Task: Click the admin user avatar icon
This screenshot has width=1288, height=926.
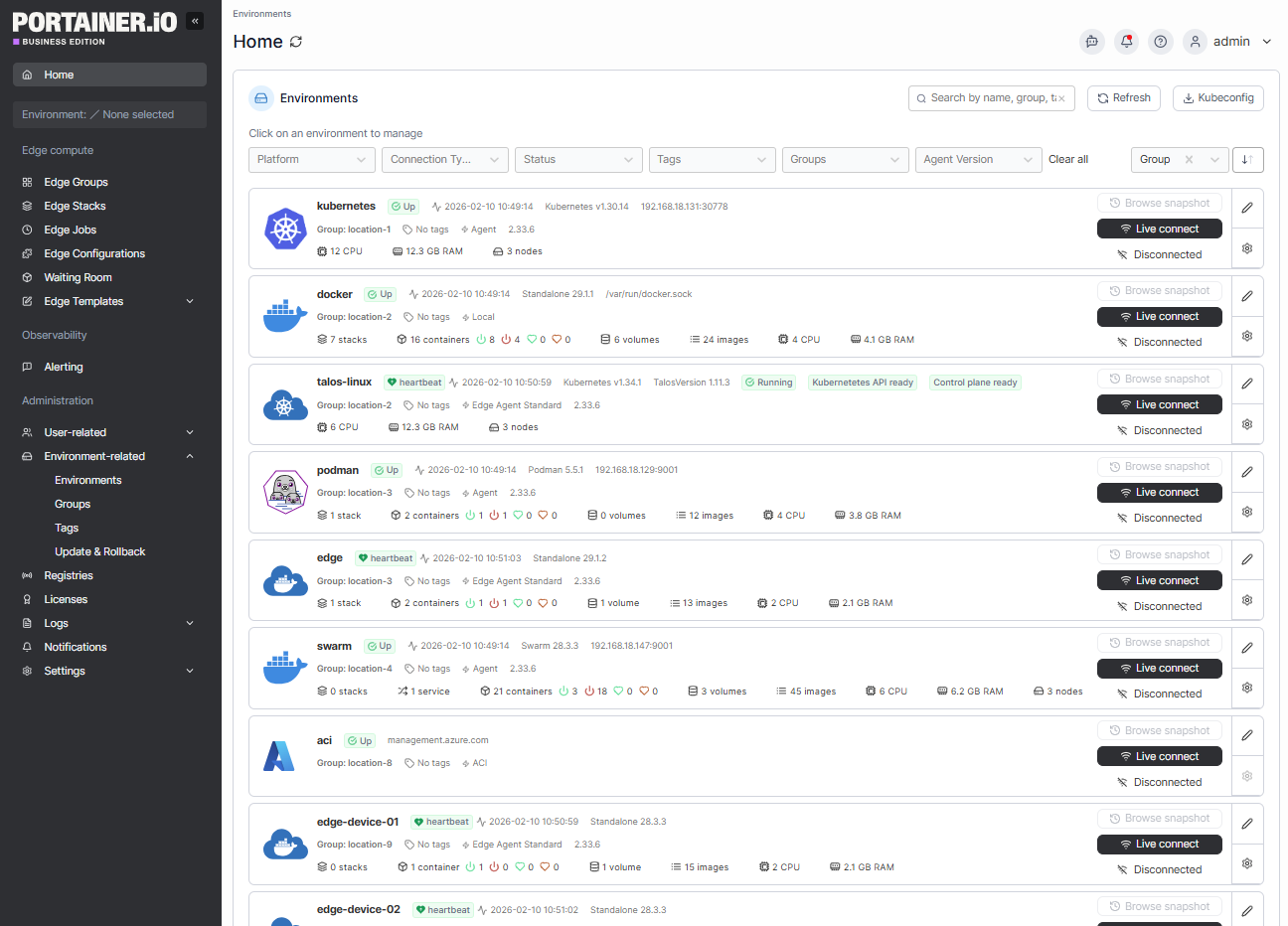Action: (x=1196, y=42)
